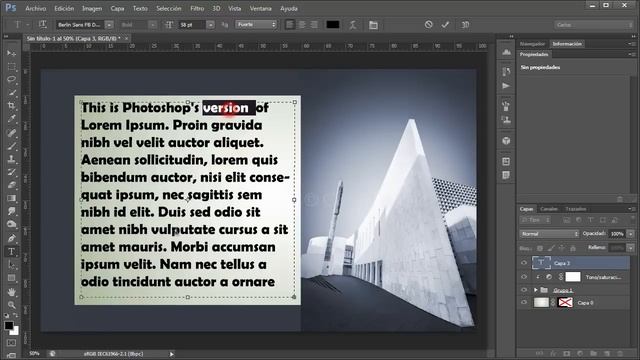Align text left
The image size is (640, 360).
290,25
